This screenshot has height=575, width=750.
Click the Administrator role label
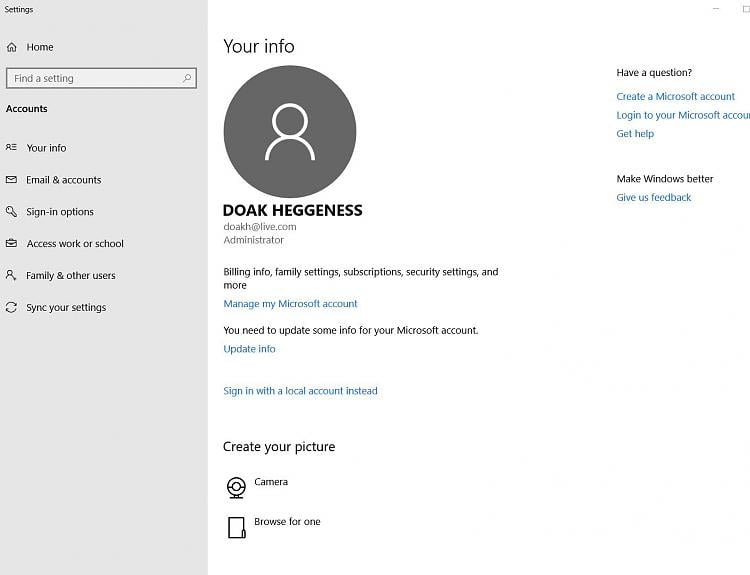254,240
